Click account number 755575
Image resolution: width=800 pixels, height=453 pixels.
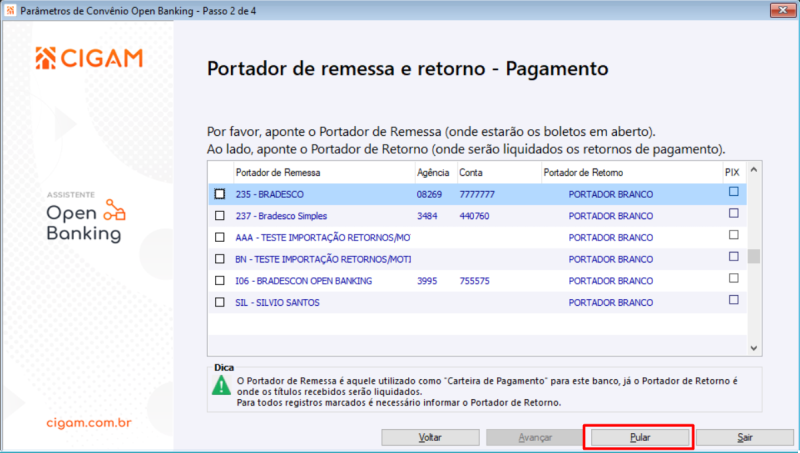click(x=474, y=281)
